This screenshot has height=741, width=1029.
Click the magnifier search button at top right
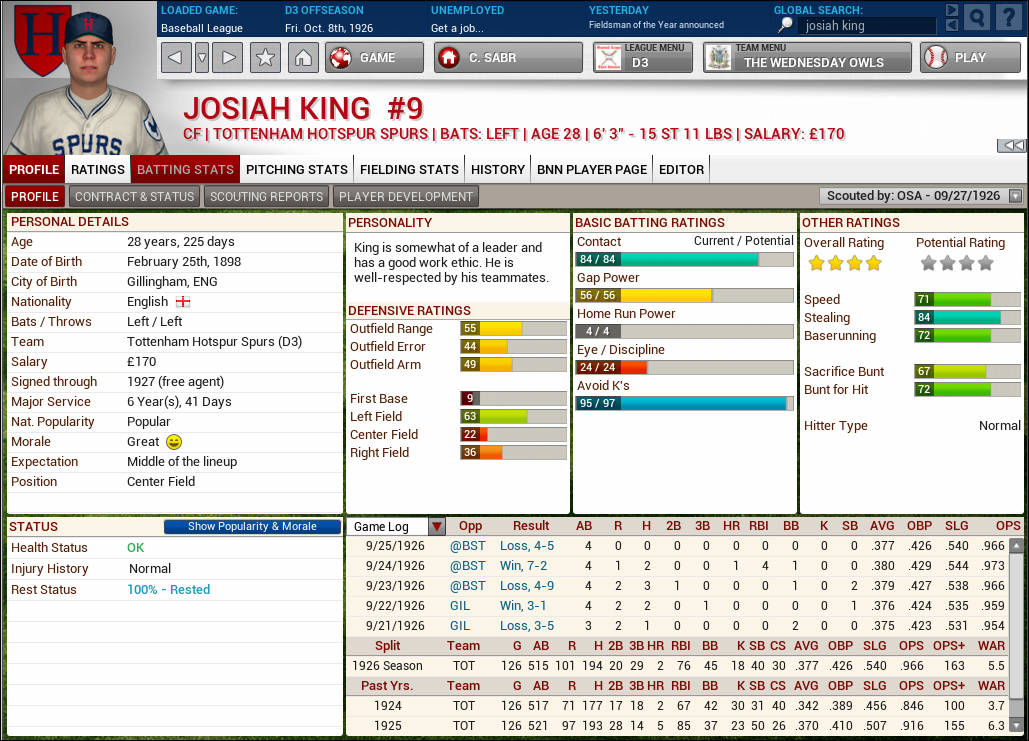(977, 17)
